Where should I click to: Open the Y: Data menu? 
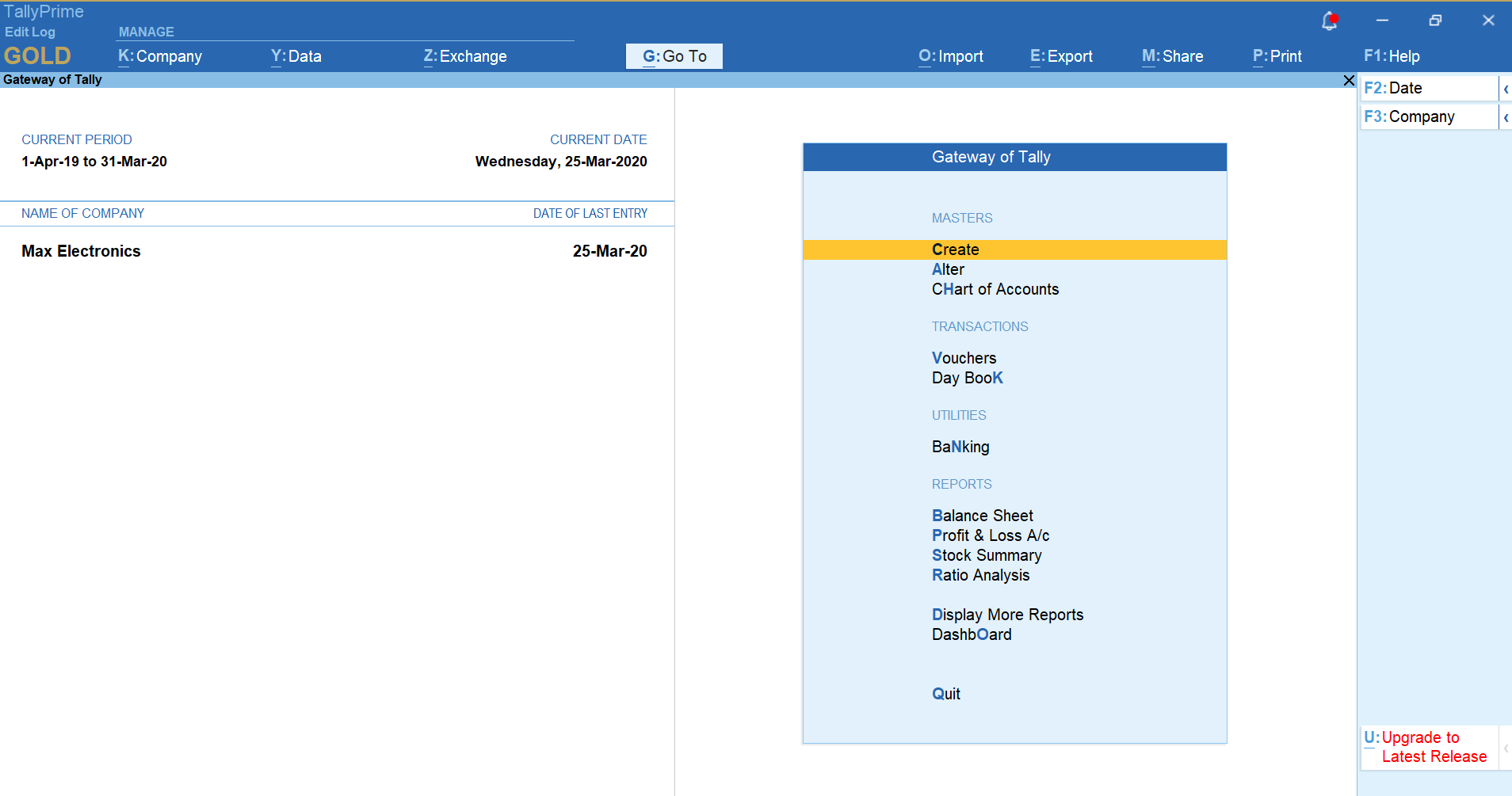coord(296,56)
